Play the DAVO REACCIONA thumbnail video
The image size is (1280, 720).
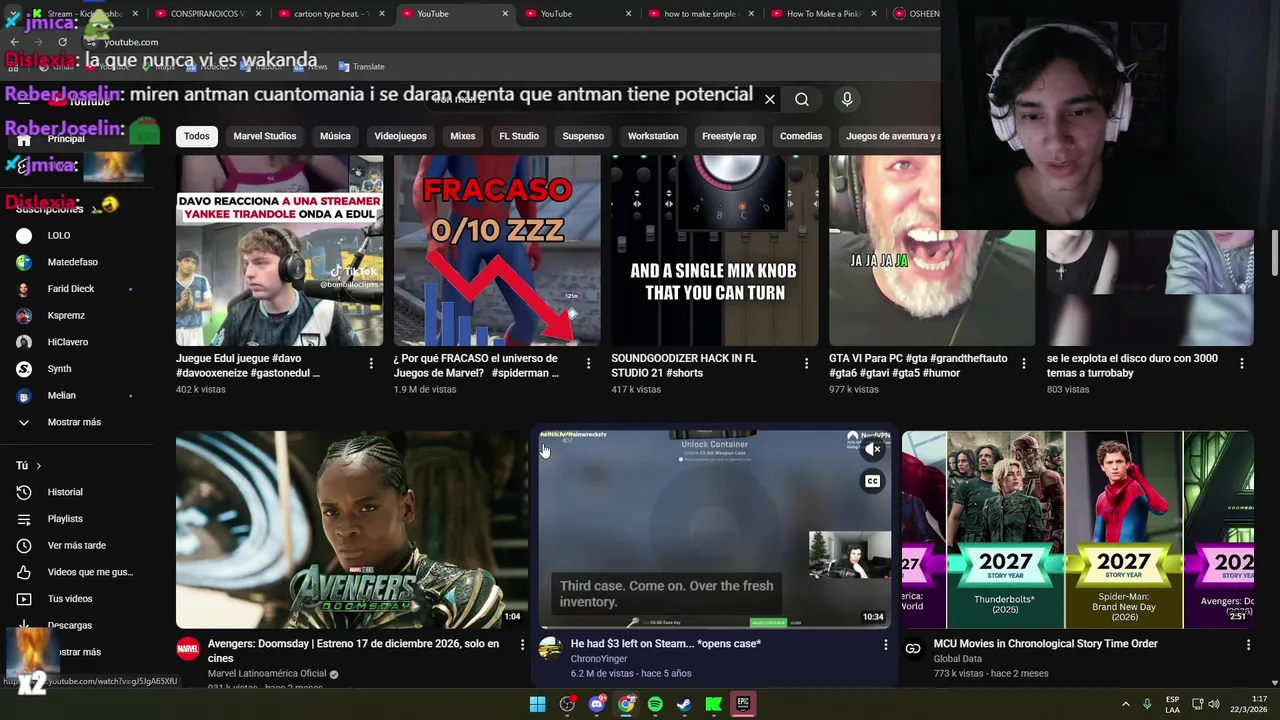[x=279, y=250]
